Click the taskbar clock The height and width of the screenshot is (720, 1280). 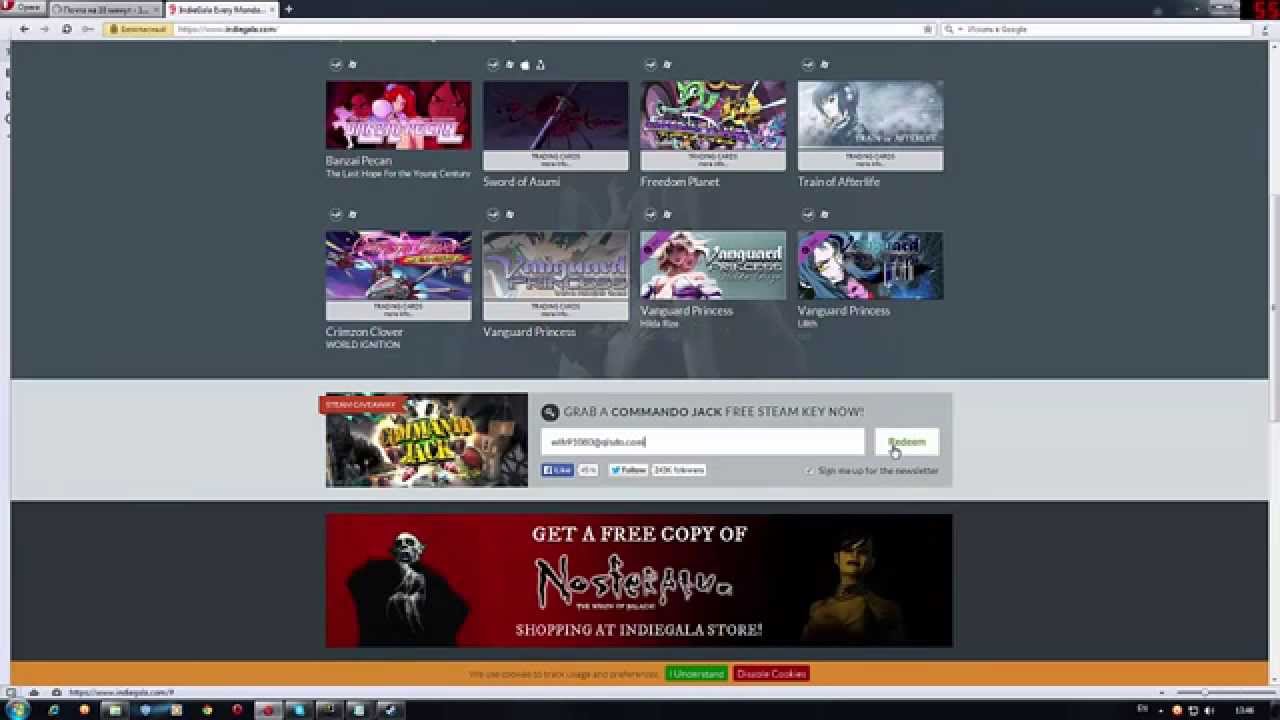point(1244,710)
